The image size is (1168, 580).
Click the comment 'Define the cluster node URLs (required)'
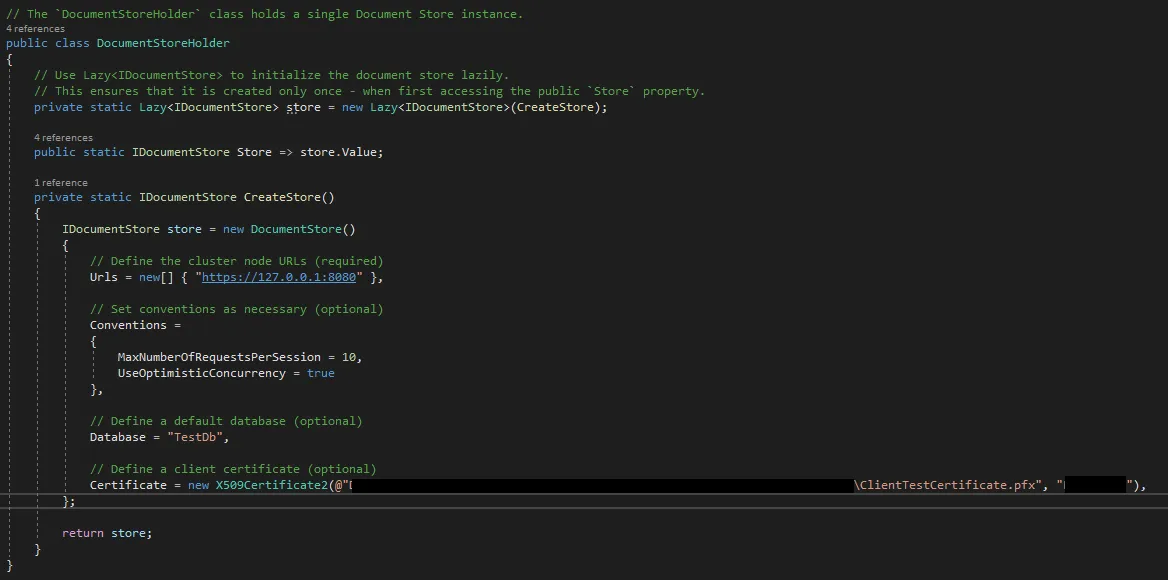pyautogui.click(x=236, y=261)
